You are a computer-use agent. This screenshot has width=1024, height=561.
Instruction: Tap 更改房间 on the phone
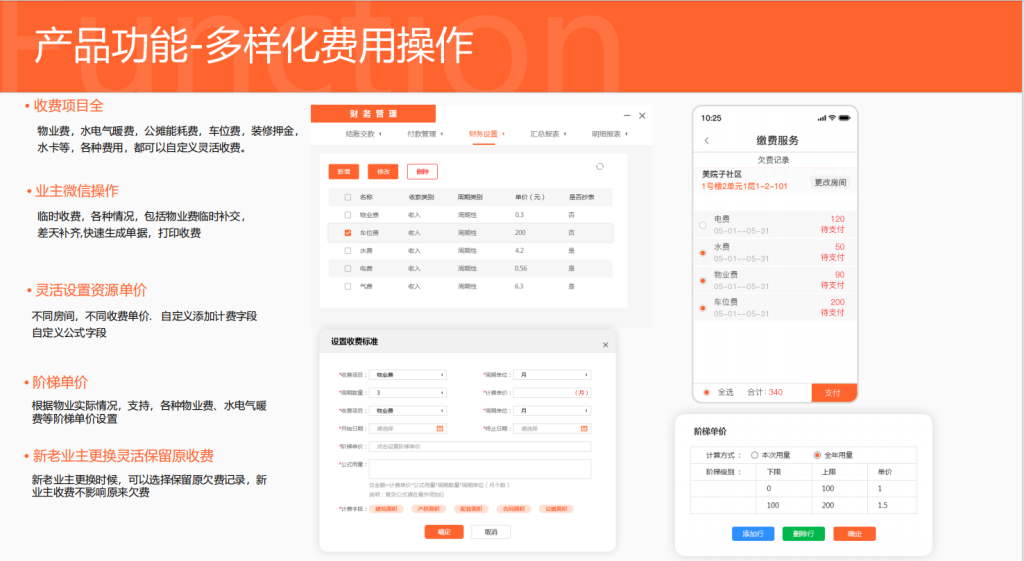830,182
